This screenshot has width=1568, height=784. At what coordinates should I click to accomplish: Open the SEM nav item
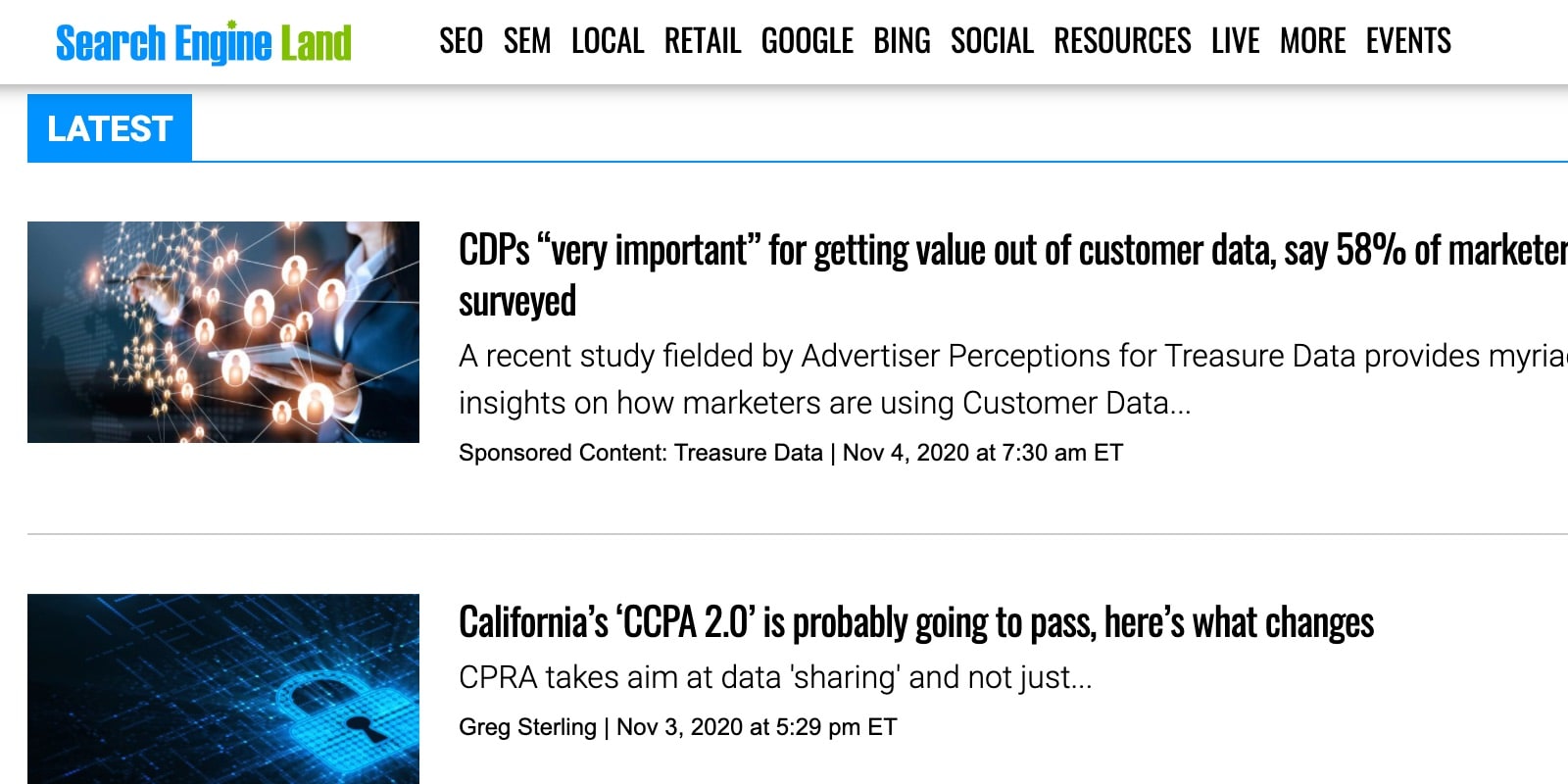click(x=527, y=41)
